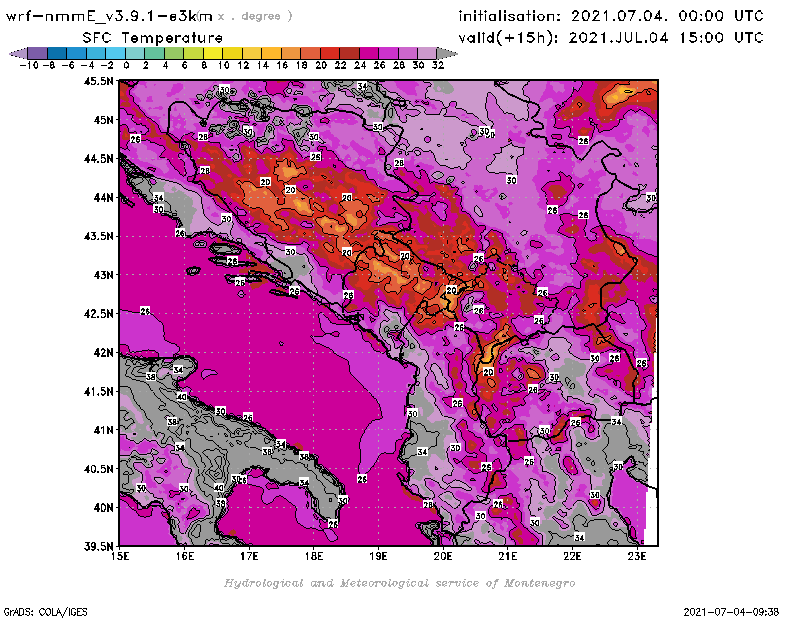Click the longitude label '17E'
800x618 pixels.
pyautogui.click(x=249, y=556)
